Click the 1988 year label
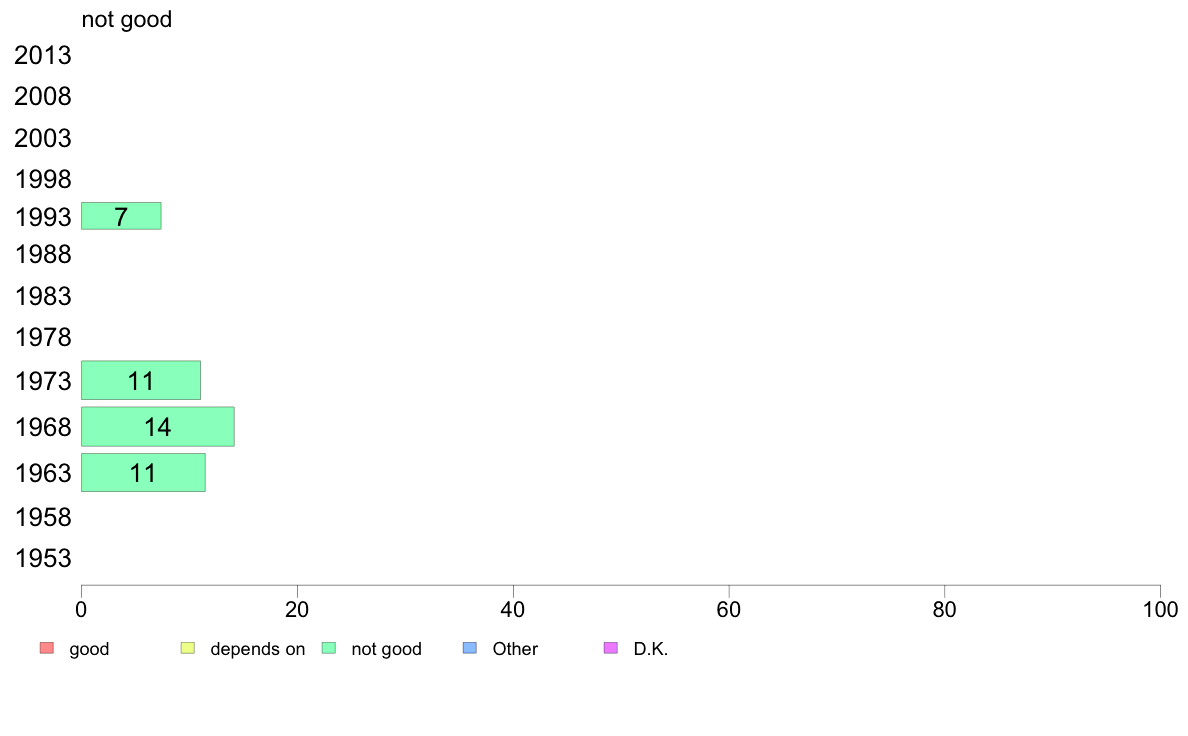 click(x=42, y=254)
